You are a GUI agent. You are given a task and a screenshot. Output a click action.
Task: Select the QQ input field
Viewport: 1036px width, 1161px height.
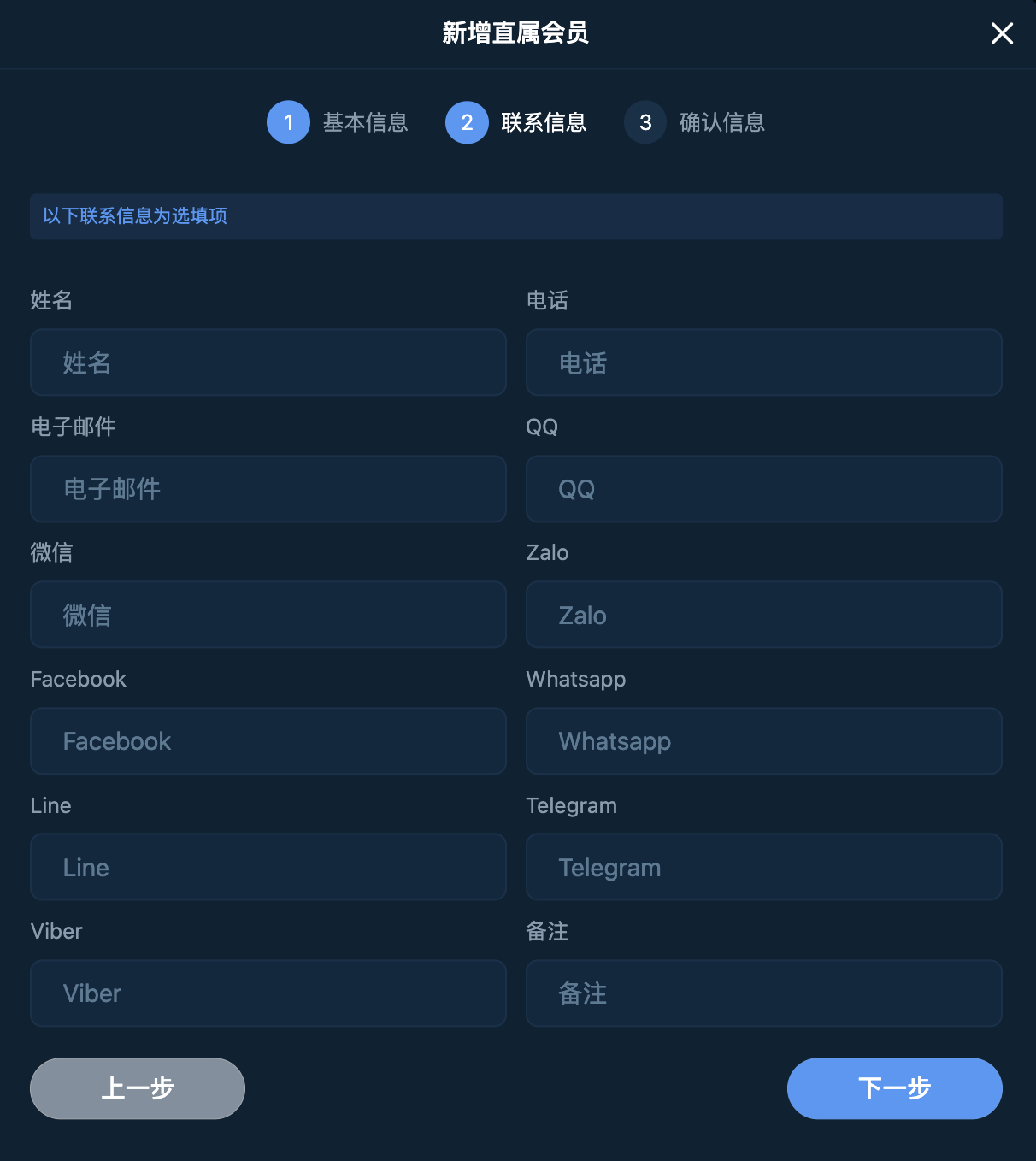[764, 489]
